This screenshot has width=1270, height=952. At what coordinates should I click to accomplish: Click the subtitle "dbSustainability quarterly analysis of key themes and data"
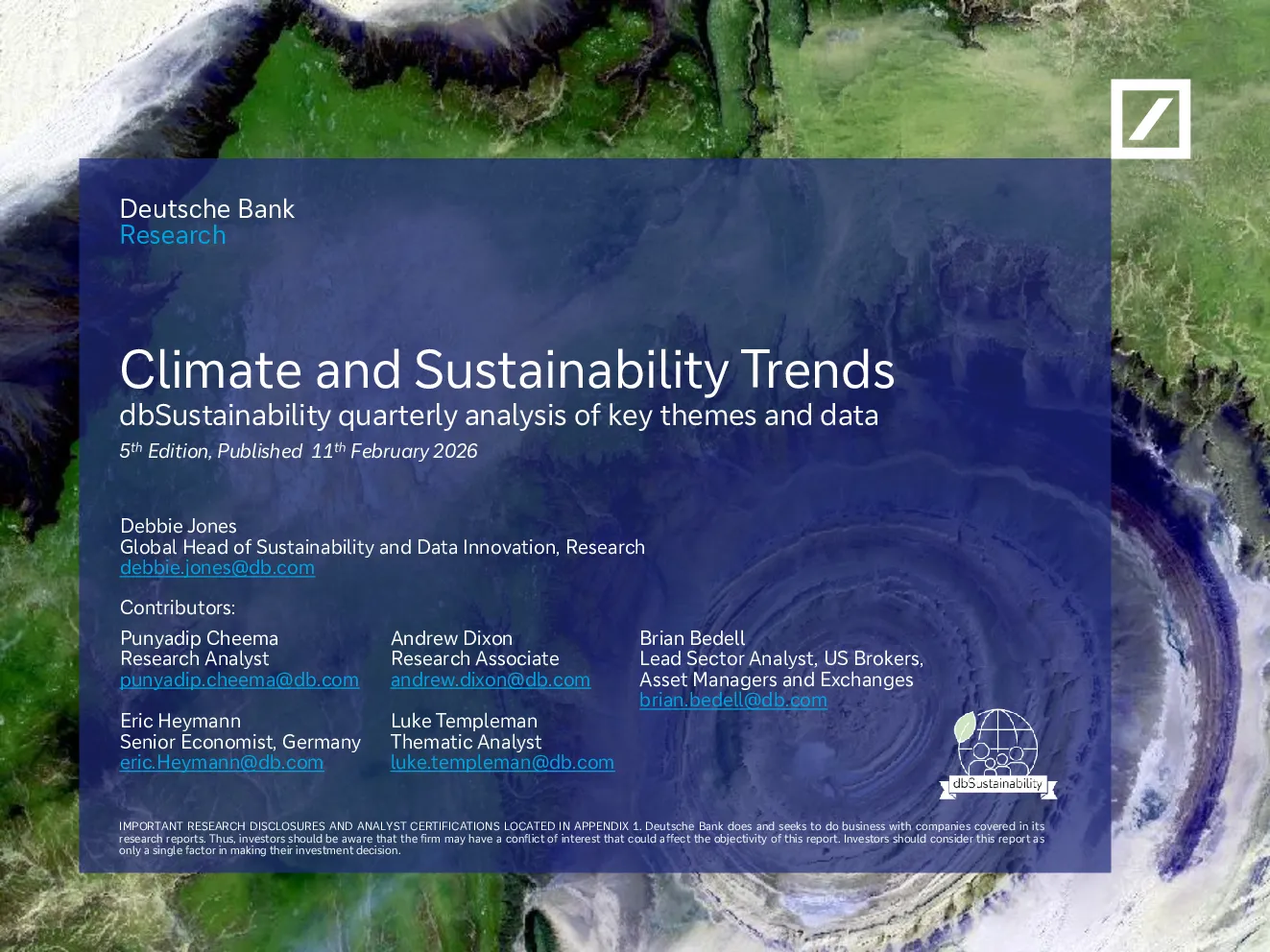(x=499, y=415)
